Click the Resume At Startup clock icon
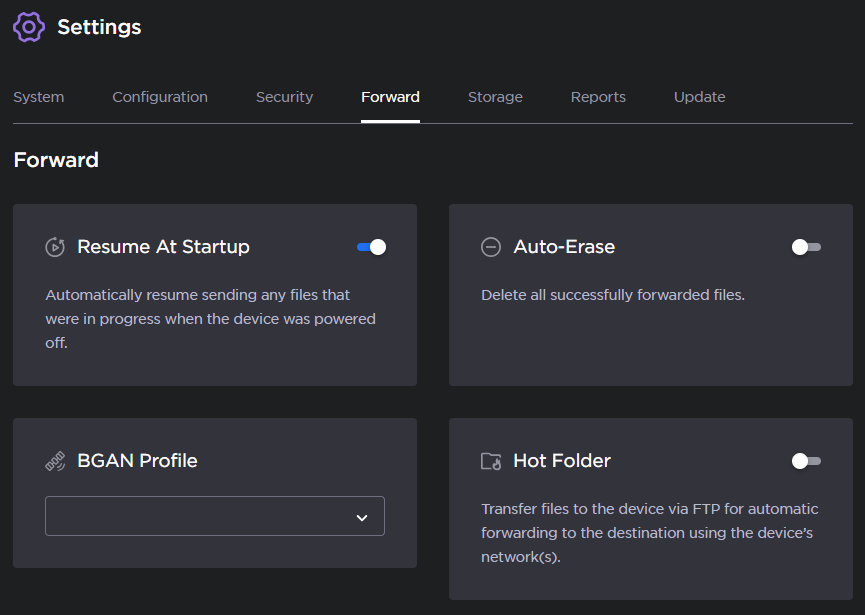865x615 pixels. 55,247
